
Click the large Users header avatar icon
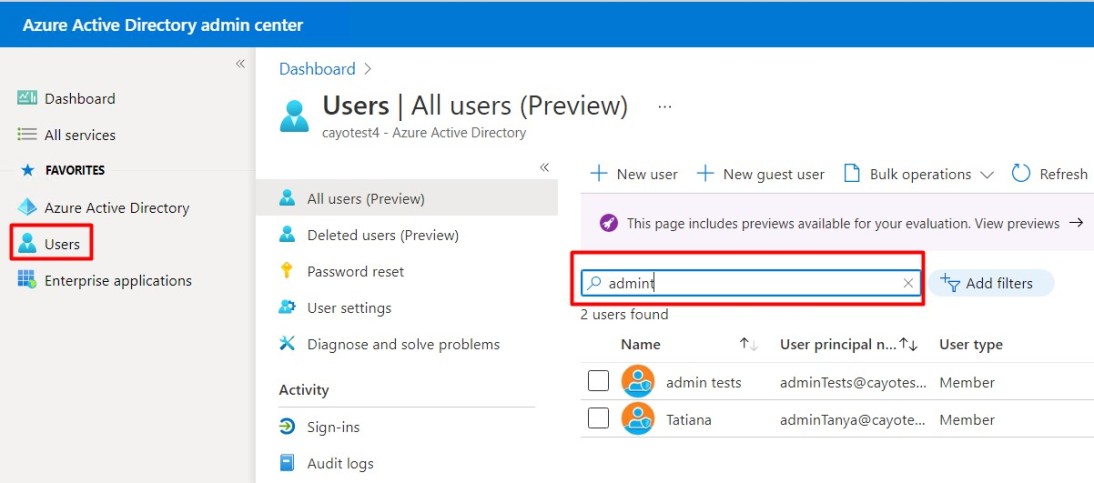[x=294, y=115]
